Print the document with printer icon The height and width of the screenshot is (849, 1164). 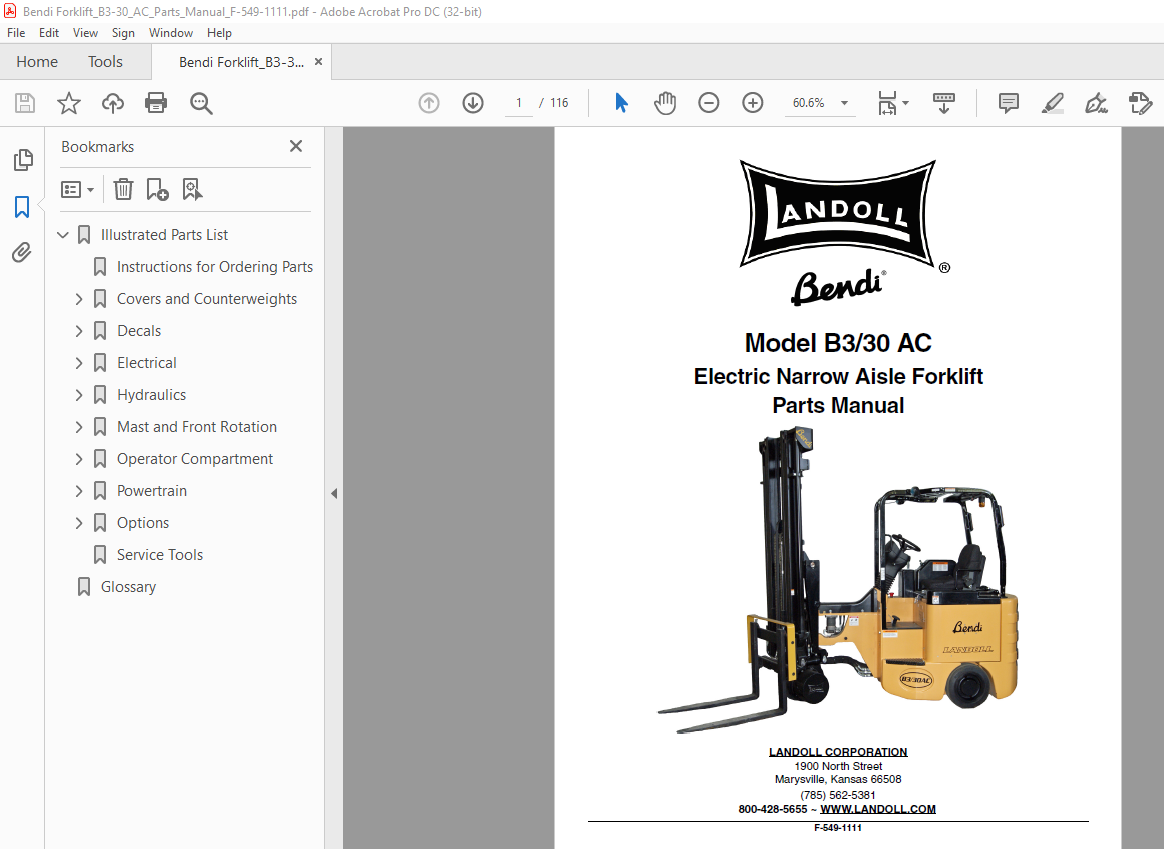click(156, 102)
